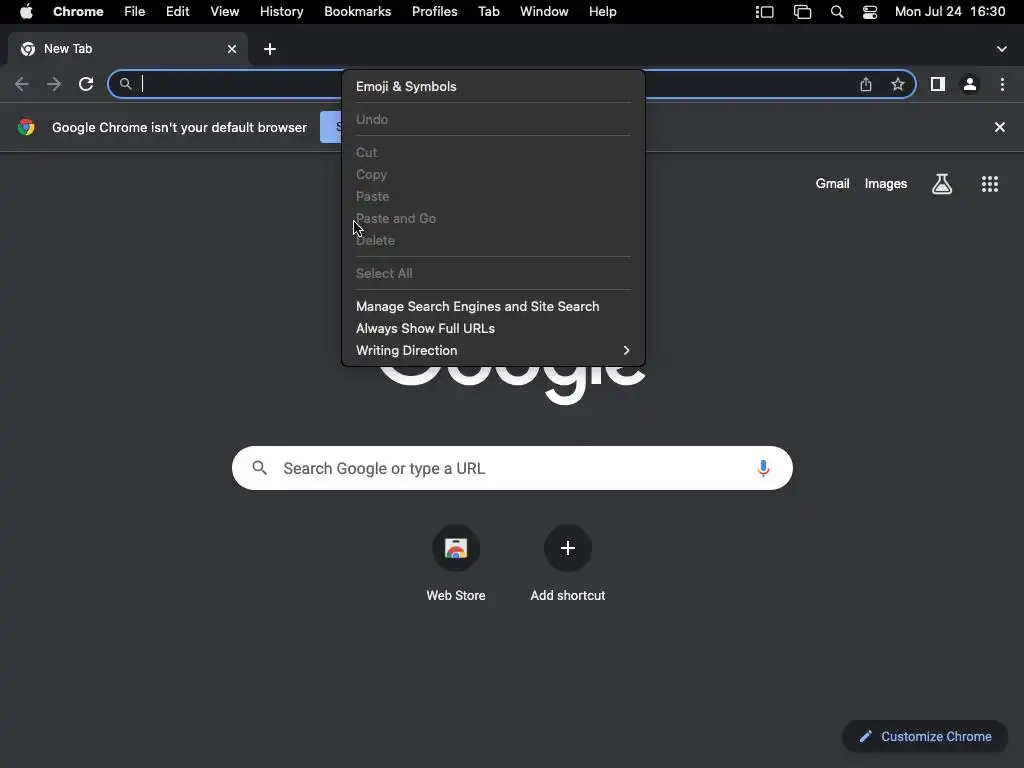Click the browser forward arrow
The height and width of the screenshot is (768, 1024).
click(x=54, y=84)
